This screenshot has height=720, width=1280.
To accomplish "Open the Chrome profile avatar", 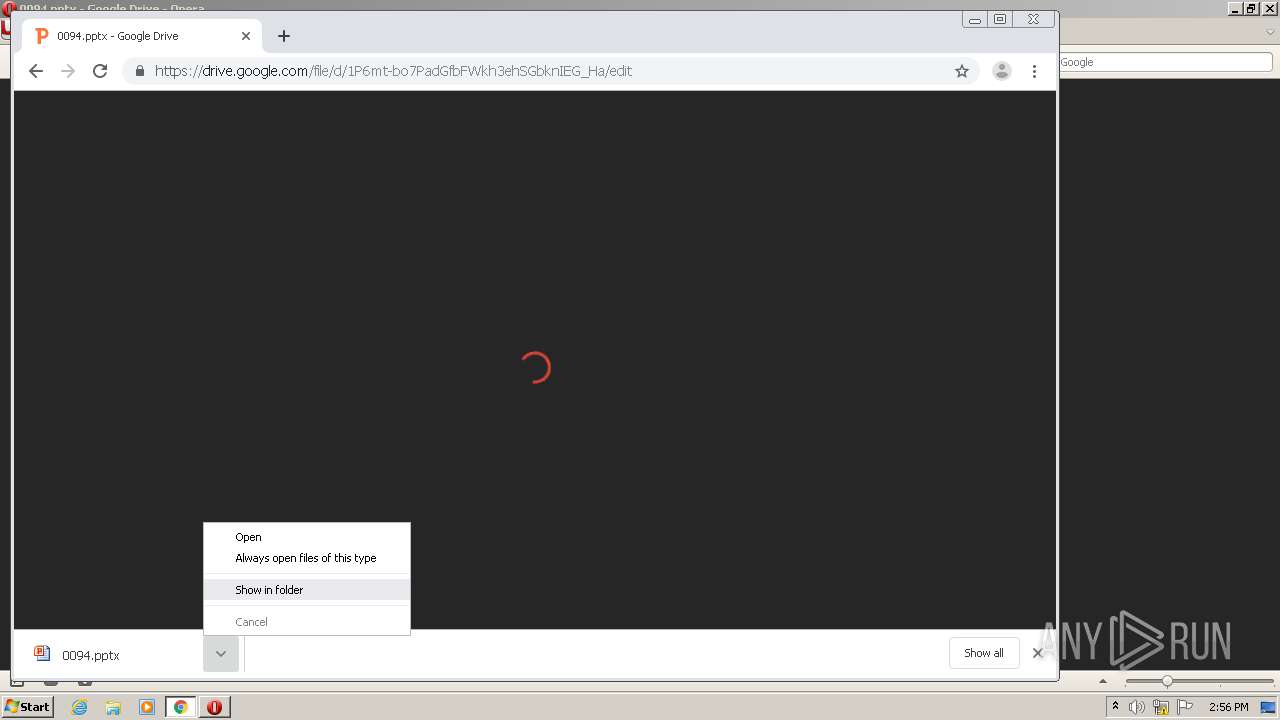I will click(x=1001, y=71).
